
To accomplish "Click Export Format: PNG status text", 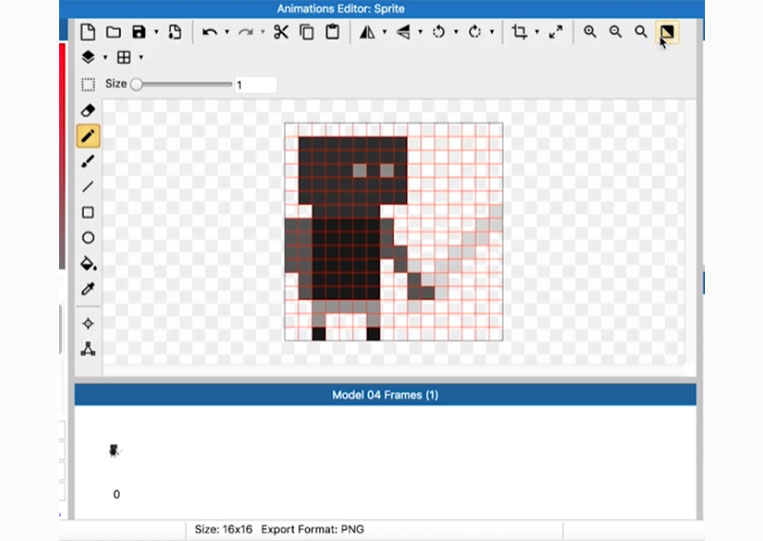I will [312, 529].
